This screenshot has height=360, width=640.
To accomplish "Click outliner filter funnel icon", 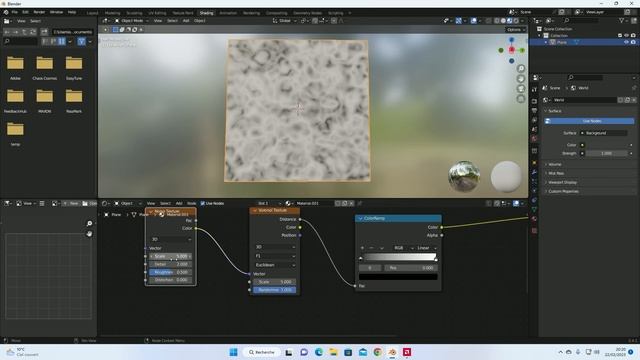I will [x=622, y=20].
